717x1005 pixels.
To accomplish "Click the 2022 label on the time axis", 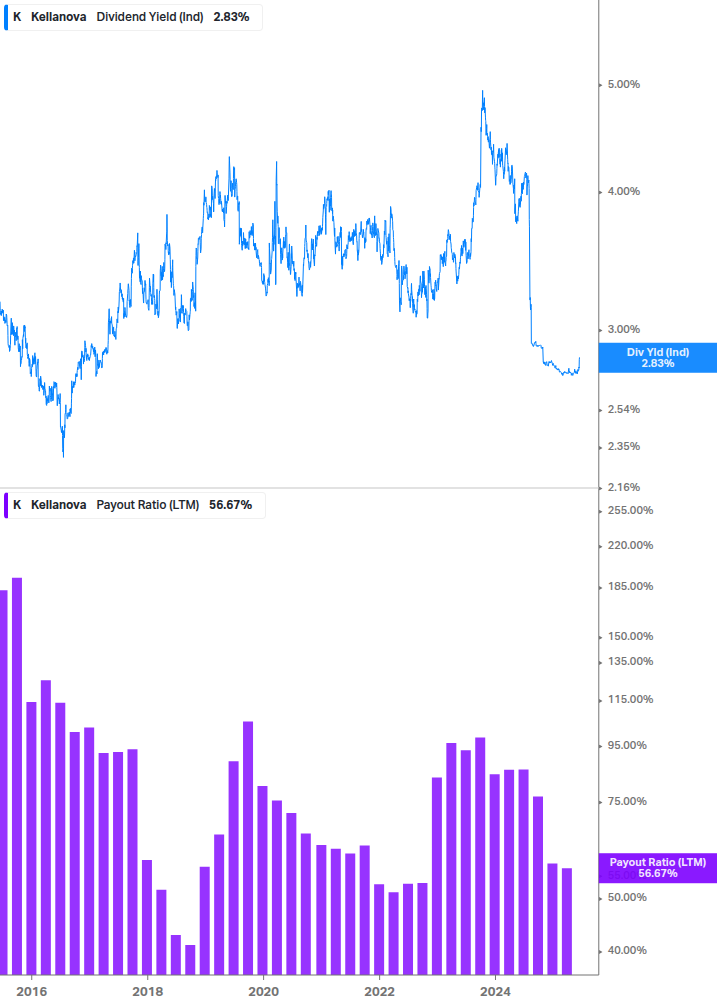I will coord(379,992).
